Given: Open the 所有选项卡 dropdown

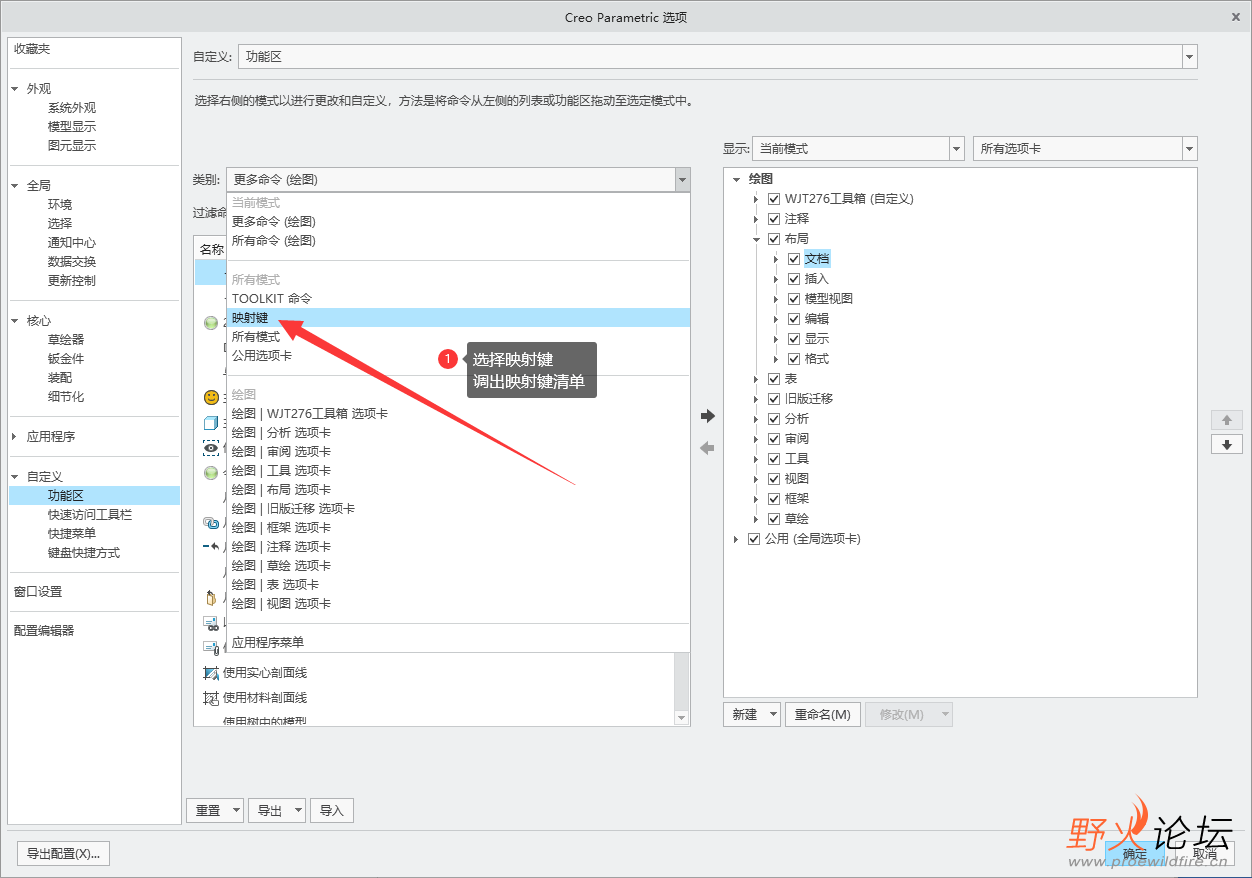Looking at the screenshot, I should (x=1189, y=148).
